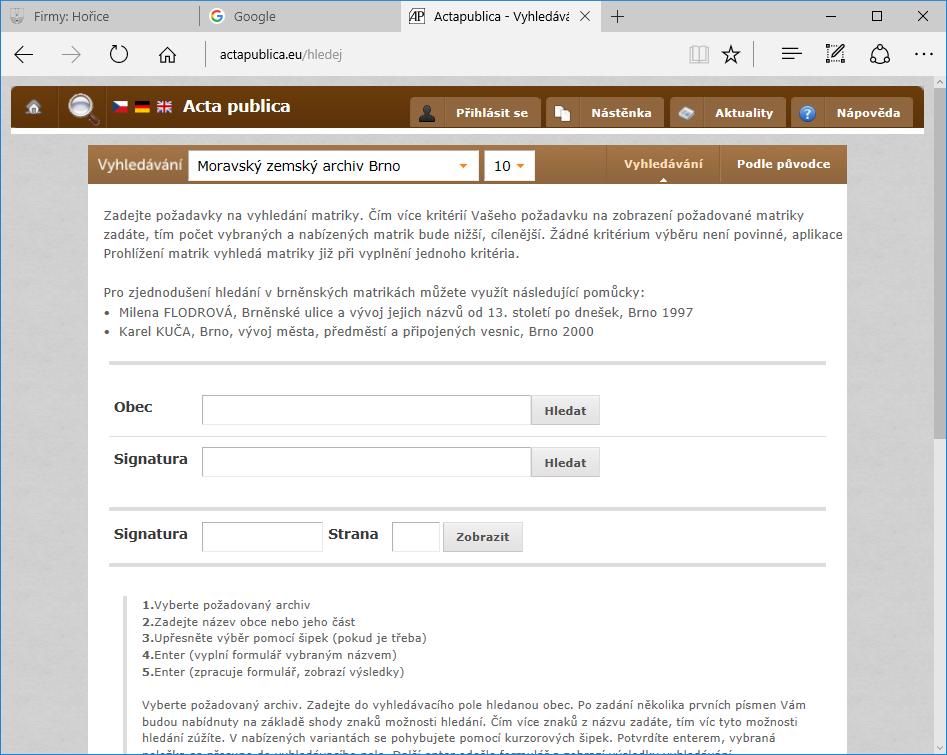This screenshot has height=755, width=947.
Task: Go back in browser history
Action: click(x=24, y=54)
